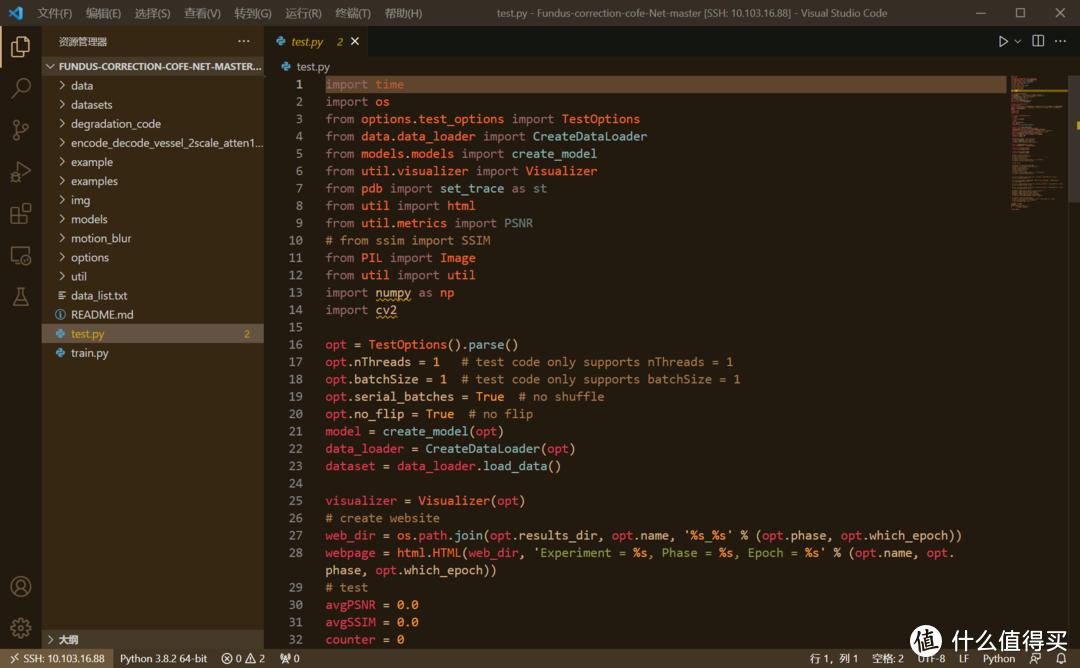Open the Remote Explorer view
Screen dimensions: 1080x668
tap(20, 256)
